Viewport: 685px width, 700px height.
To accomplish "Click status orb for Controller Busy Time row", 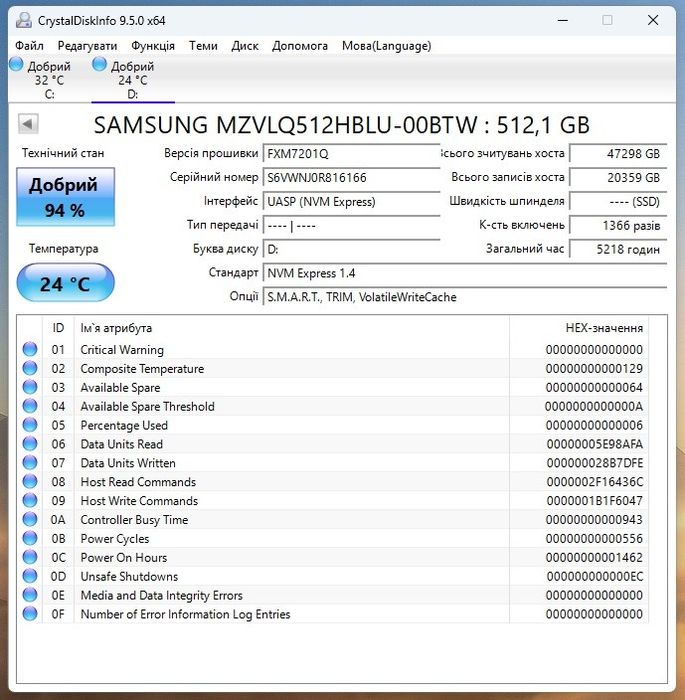I will (x=30, y=519).
